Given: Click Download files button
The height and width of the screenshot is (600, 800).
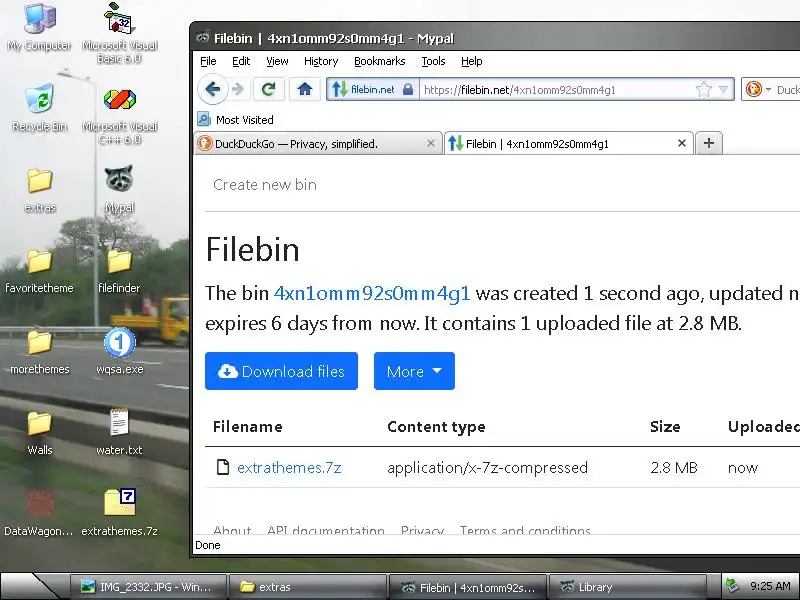Looking at the screenshot, I should point(281,371).
